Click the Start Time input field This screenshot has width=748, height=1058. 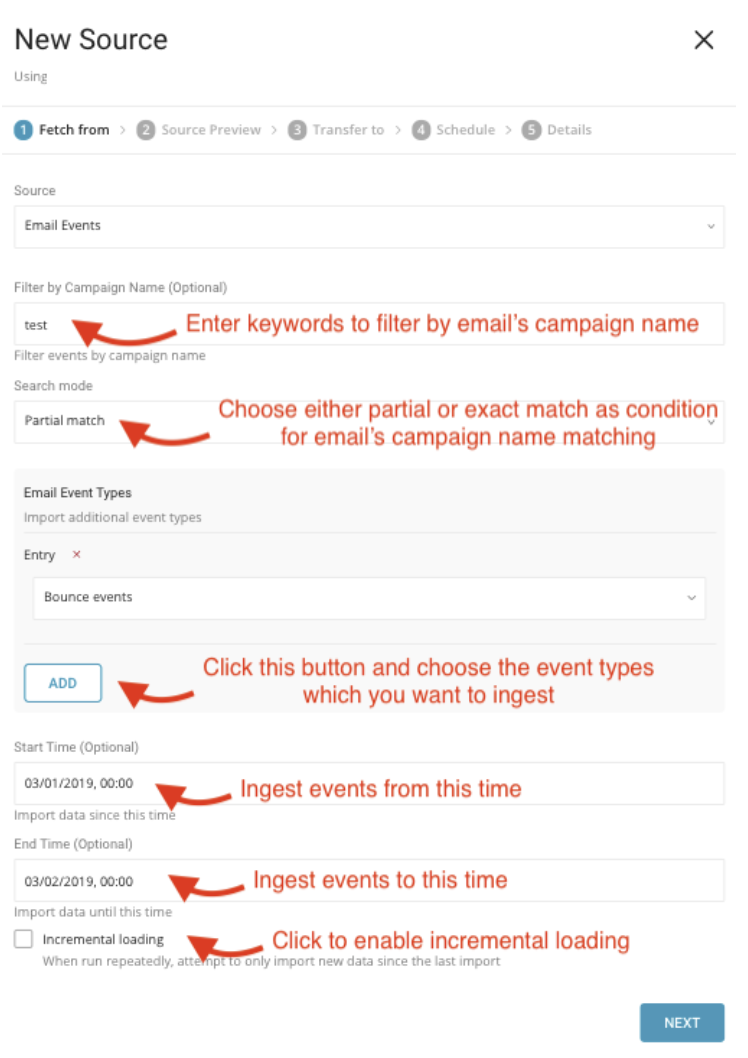point(369,784)
